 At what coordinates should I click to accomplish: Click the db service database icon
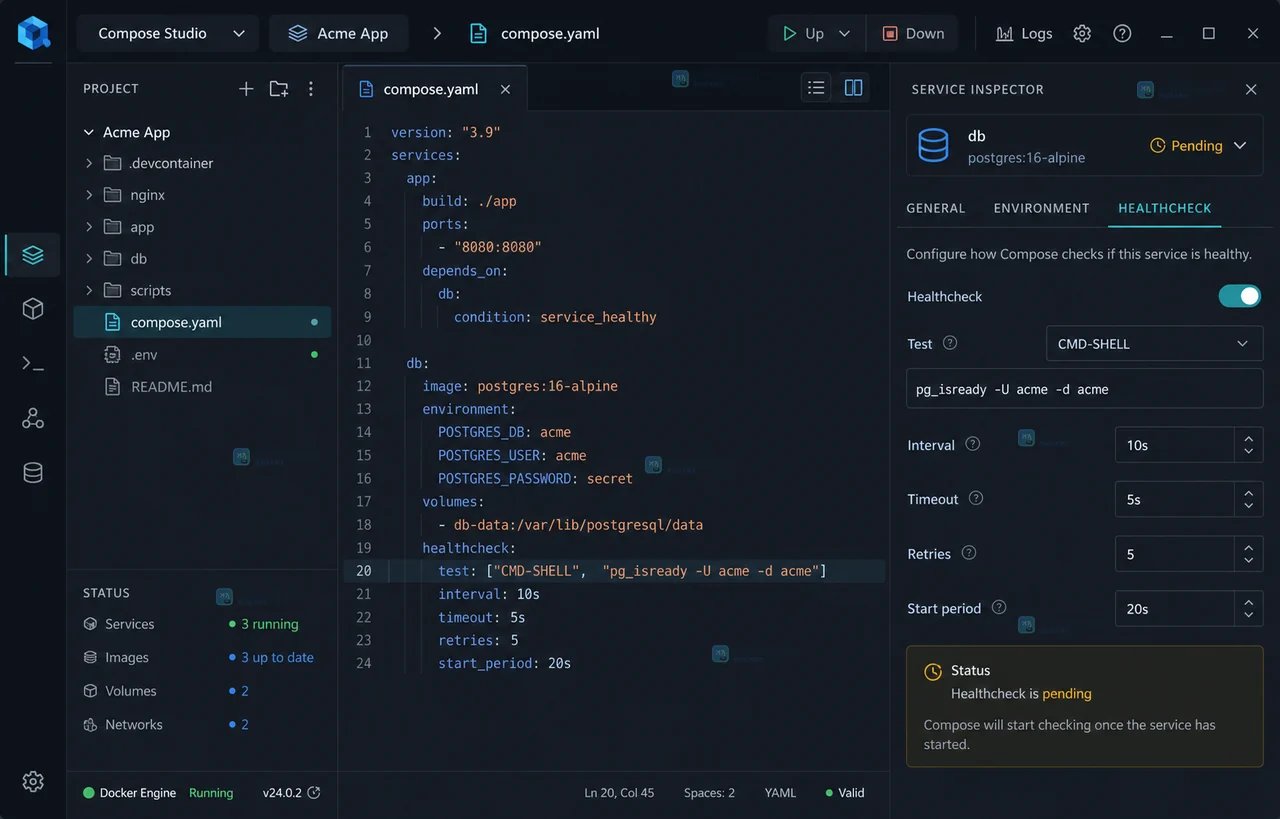pos(933,145)
